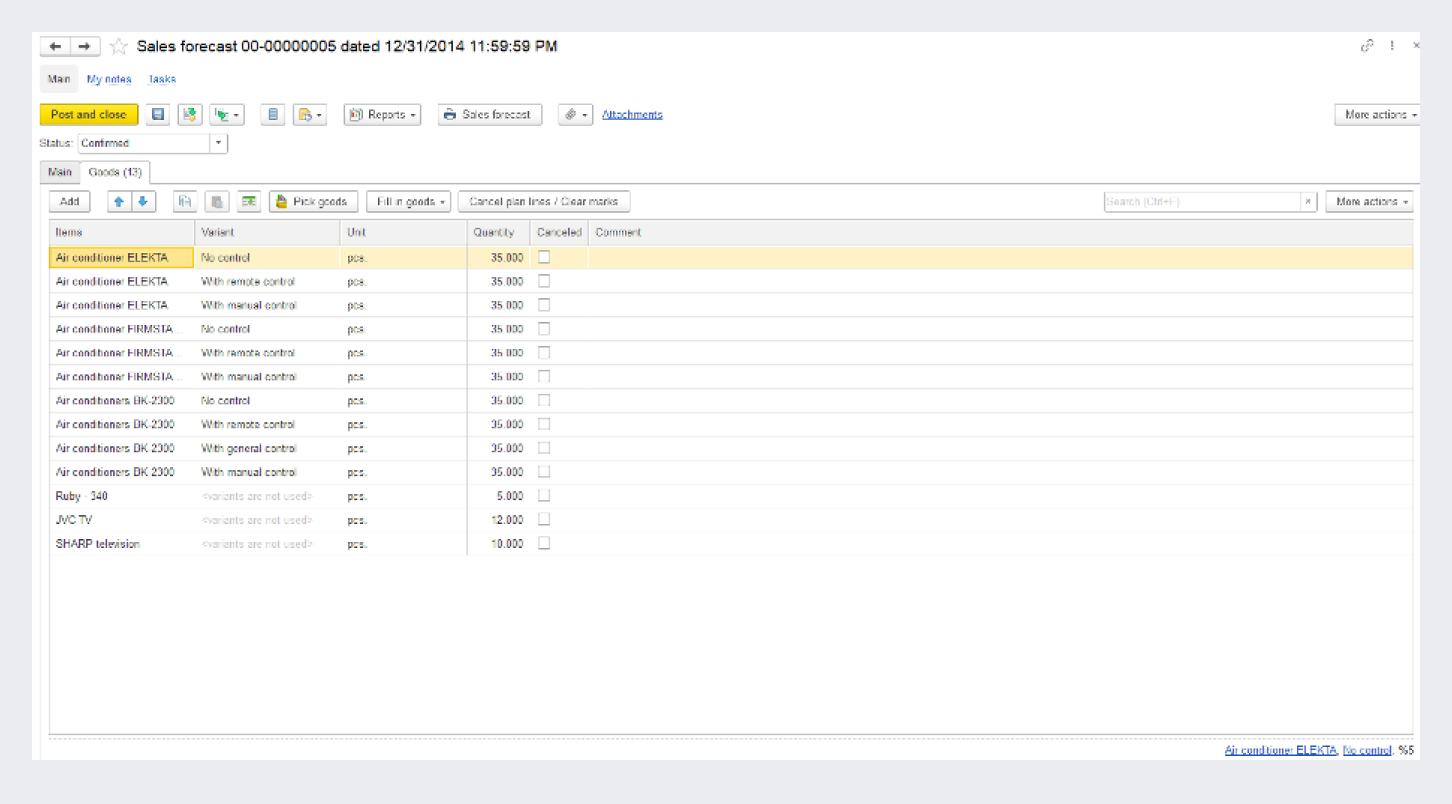Check Canceled box for JVC TV row
Viewport: 1452px width, 804px height.
[x=544, y=520]
